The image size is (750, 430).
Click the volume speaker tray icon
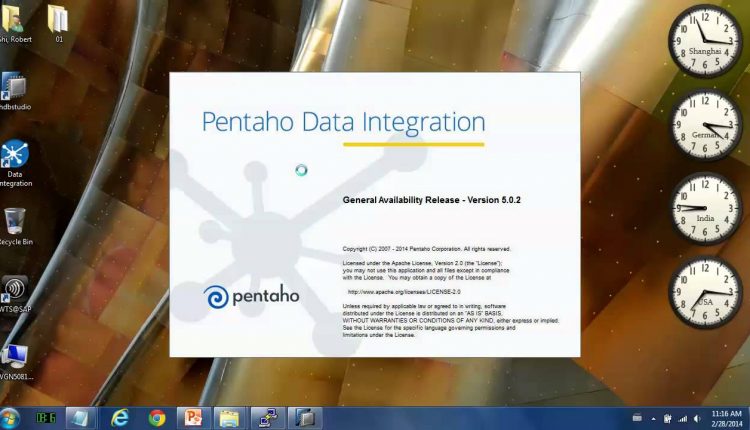click(697, 419)
